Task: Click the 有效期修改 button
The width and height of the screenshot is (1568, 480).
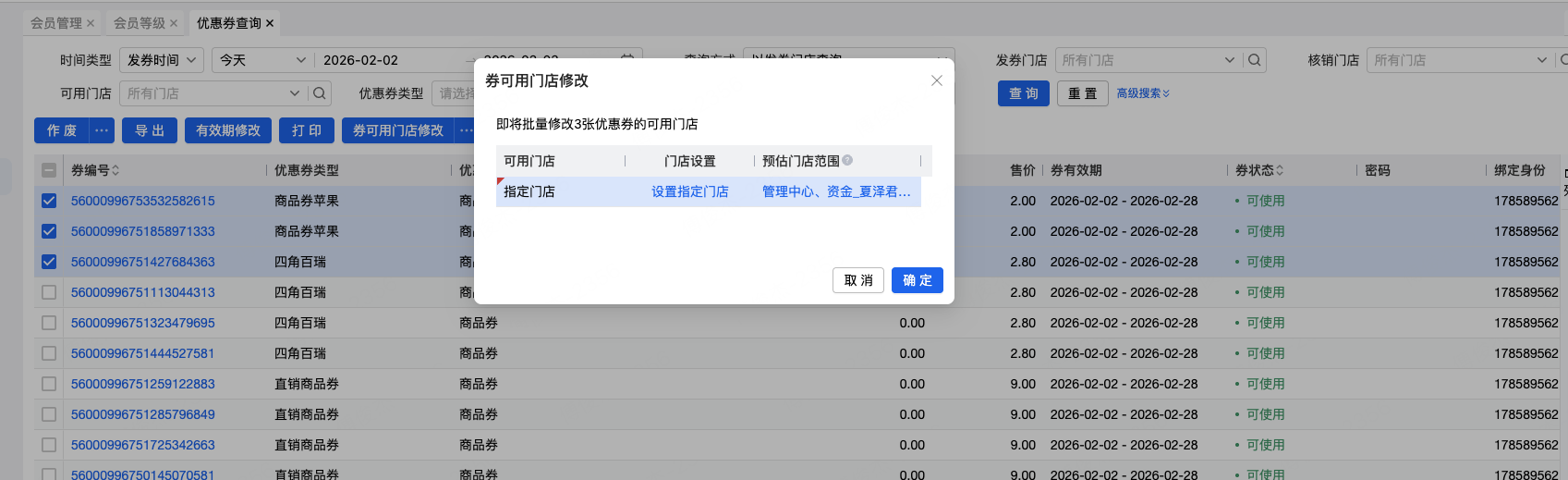Action: (228, 130)
